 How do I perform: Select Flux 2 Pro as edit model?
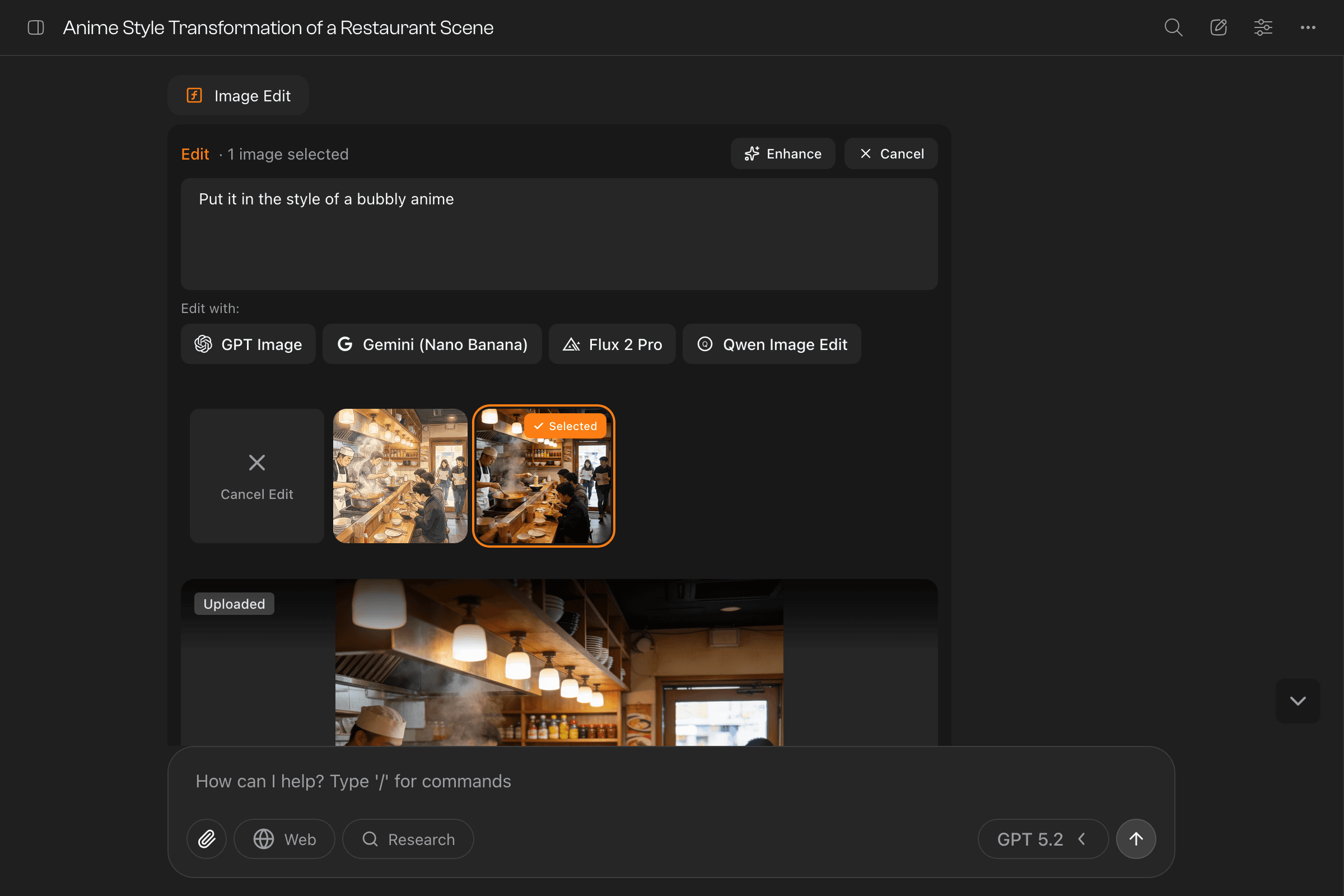612,343
